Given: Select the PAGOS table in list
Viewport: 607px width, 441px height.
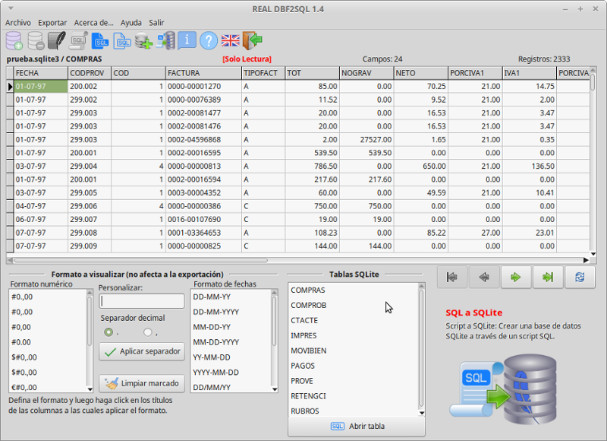Looking at the screenshot, I should click(x=303, y=366).
